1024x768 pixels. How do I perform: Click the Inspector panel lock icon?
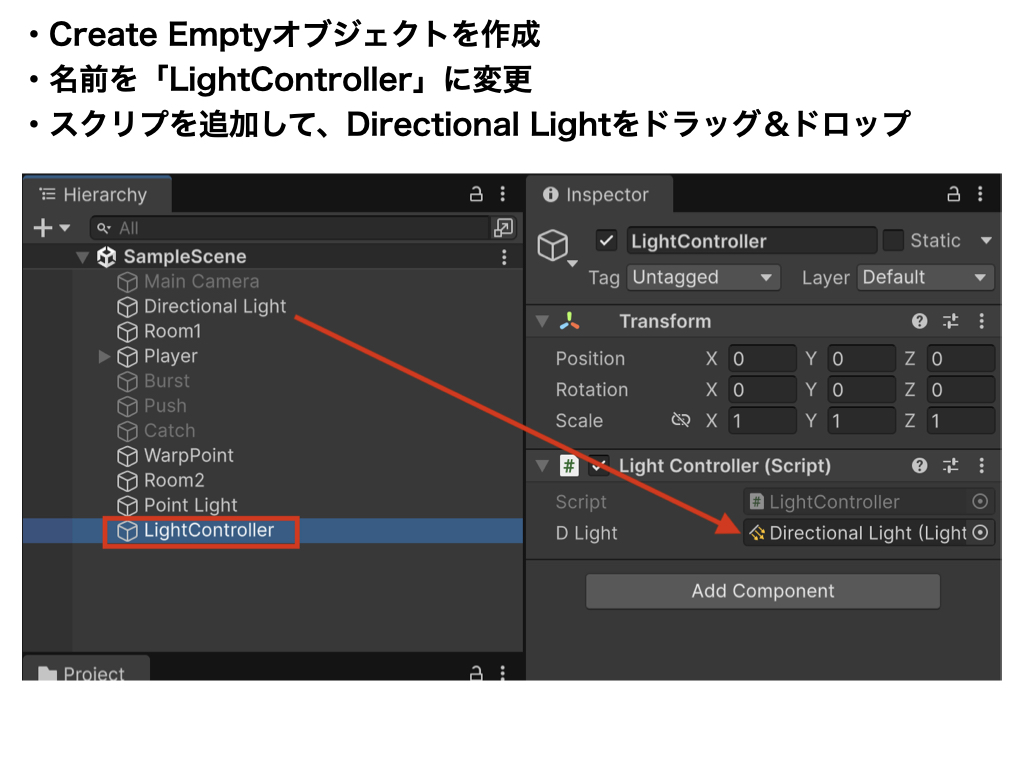coord(954,195)
